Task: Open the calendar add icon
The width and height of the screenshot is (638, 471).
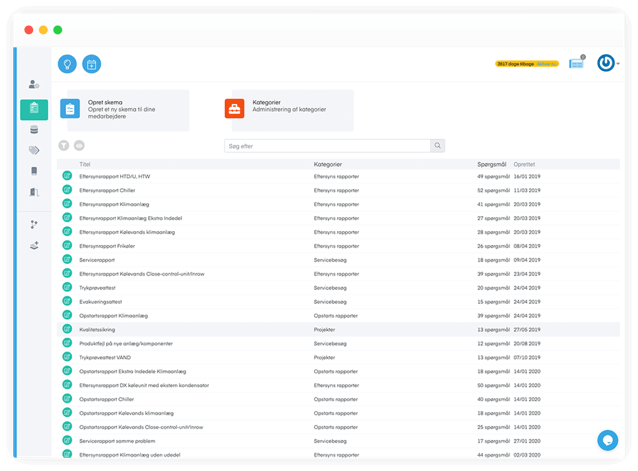Action: point(91,64)
